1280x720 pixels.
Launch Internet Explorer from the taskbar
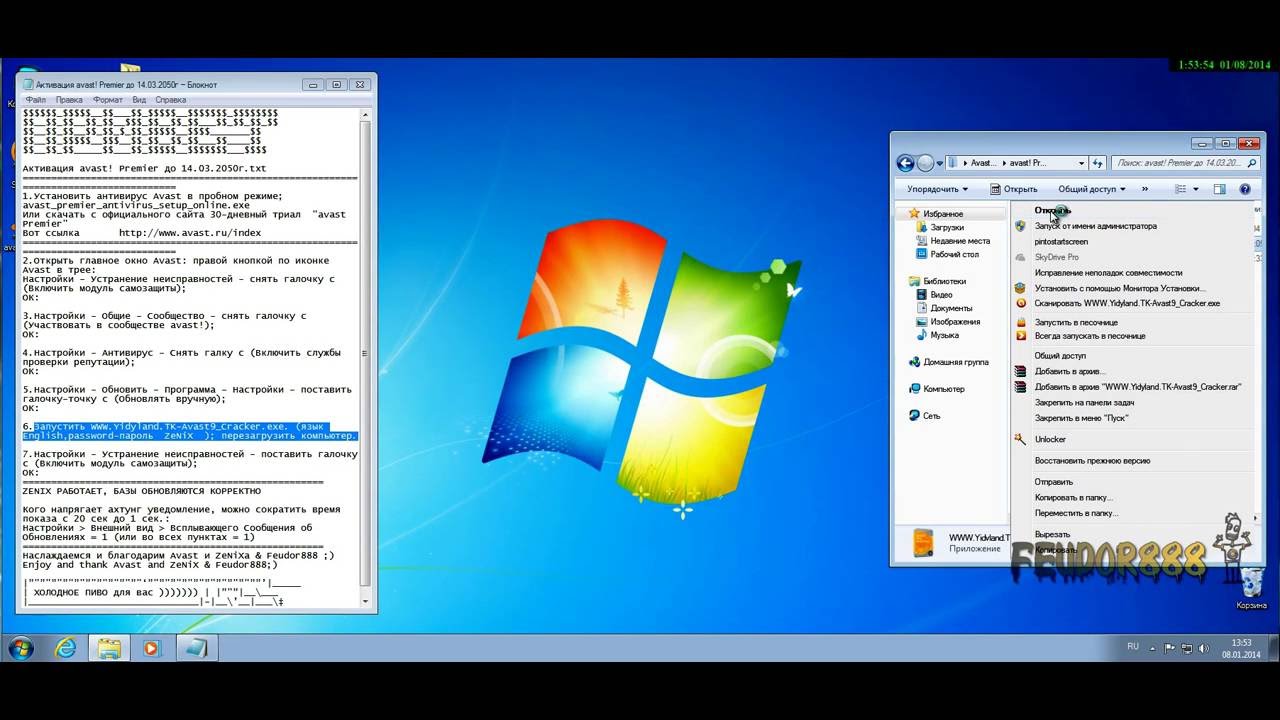click(66, 648)
